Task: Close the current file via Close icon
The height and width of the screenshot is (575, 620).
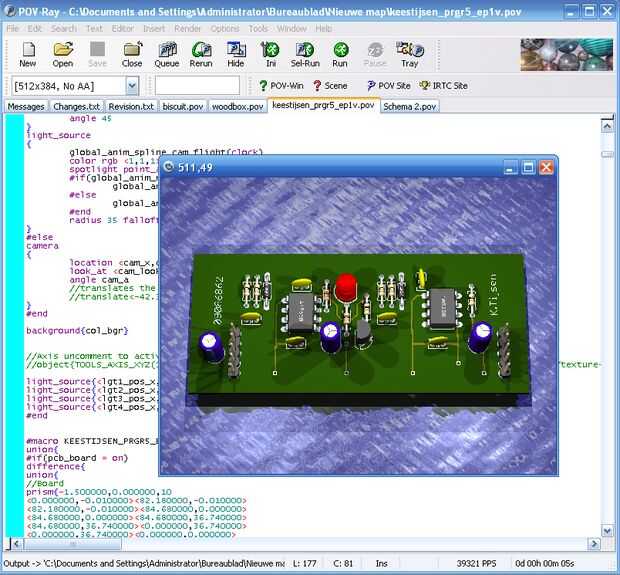Action: (x=132, y=55)
